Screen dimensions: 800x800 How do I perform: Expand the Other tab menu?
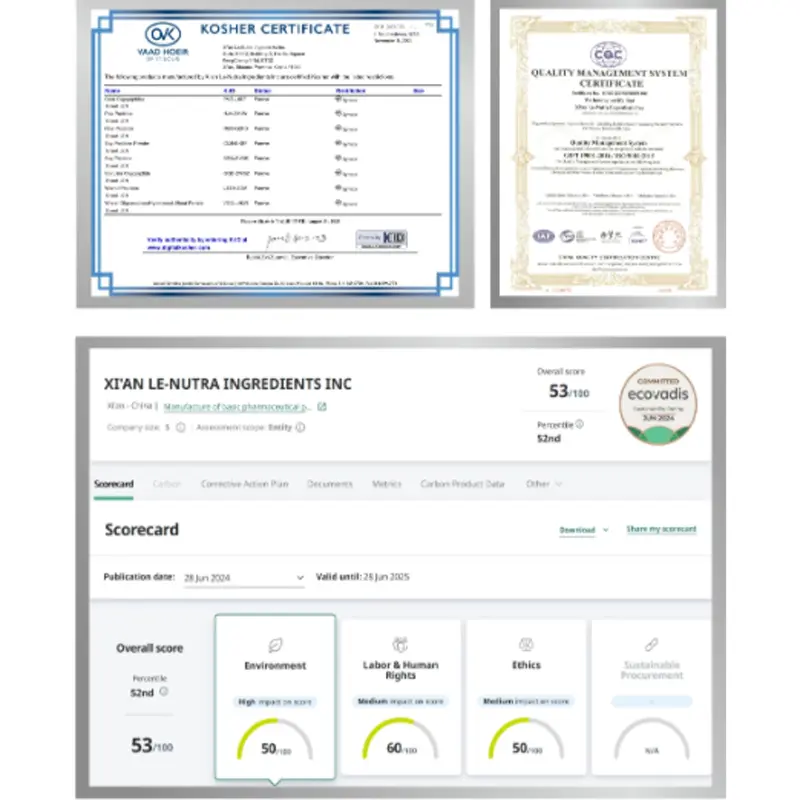(543, 484)
